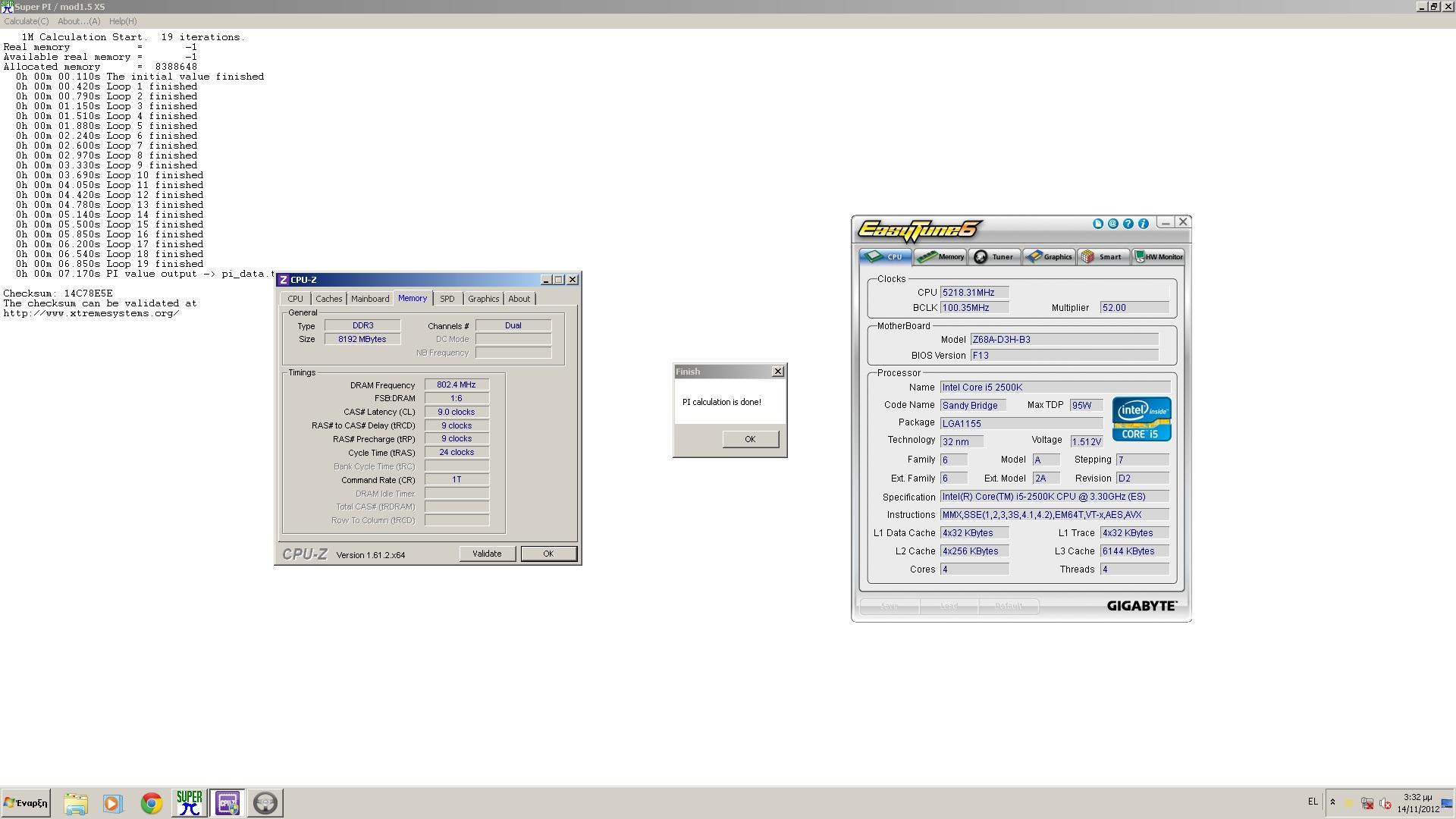
Task: Select the Memory tab in CPU-Z
Action: 413,298
